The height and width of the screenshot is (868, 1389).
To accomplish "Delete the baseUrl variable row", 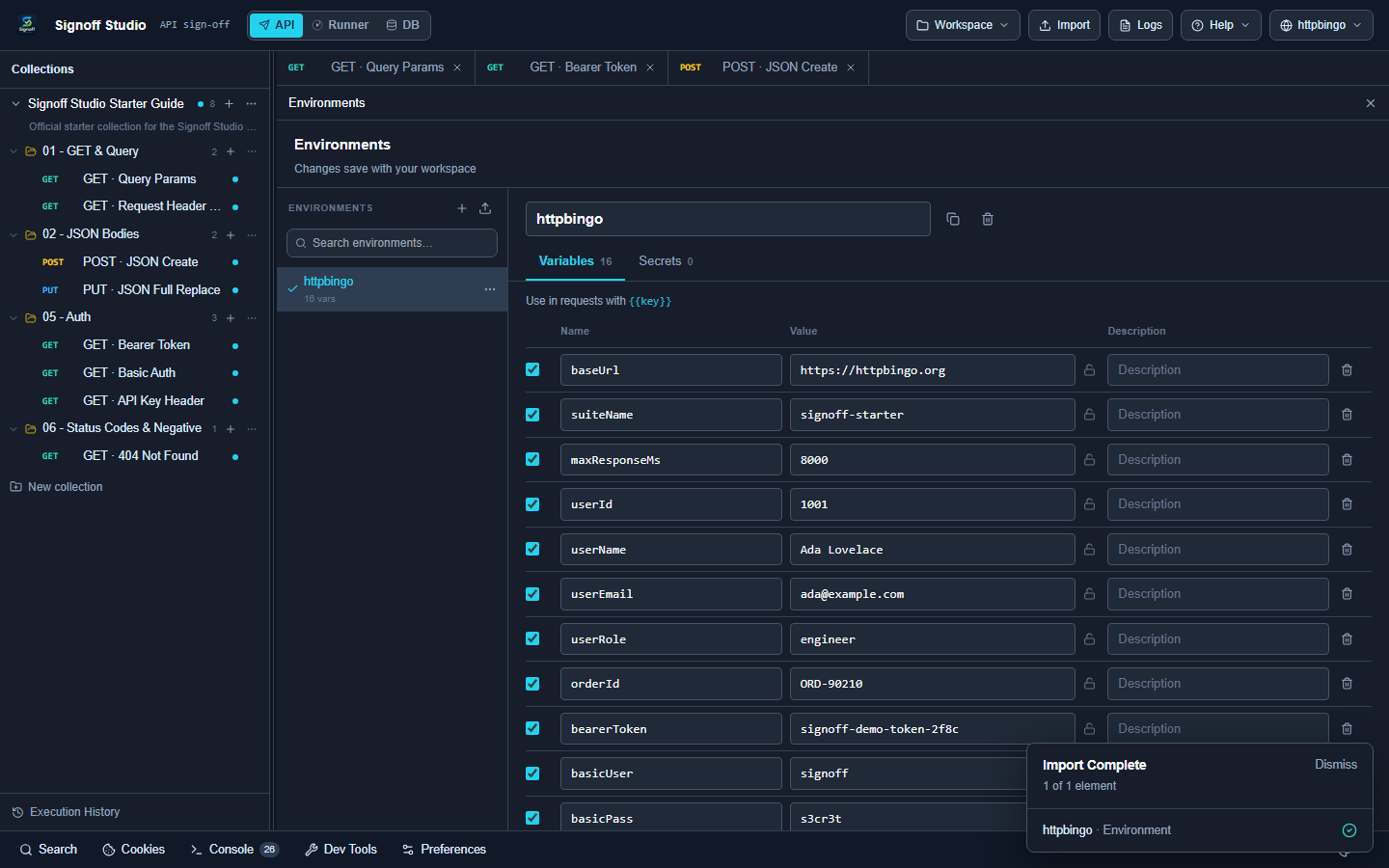I will [1348, 370].
